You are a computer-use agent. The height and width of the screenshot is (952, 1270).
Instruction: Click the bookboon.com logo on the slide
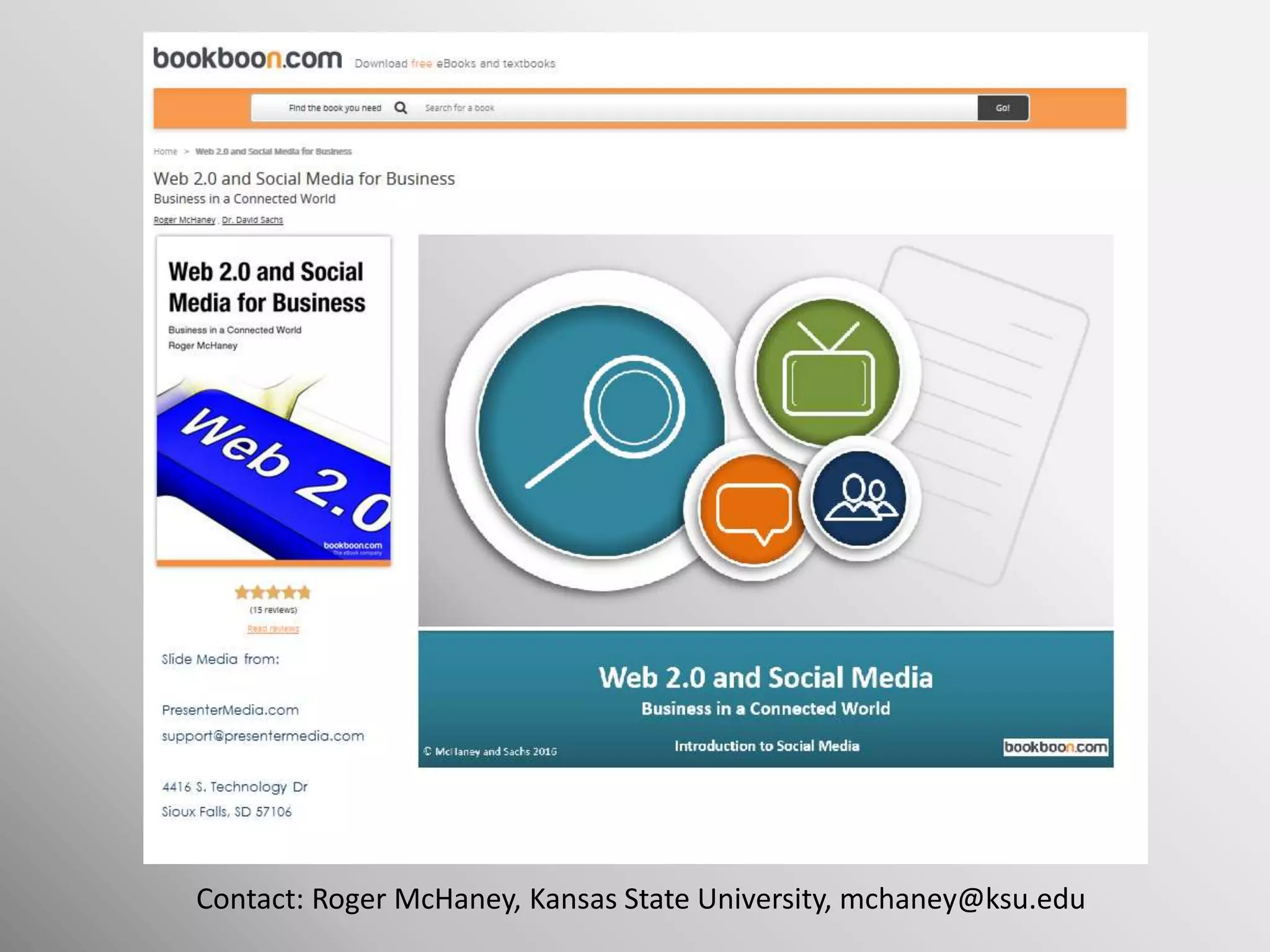click(1055, 747)
